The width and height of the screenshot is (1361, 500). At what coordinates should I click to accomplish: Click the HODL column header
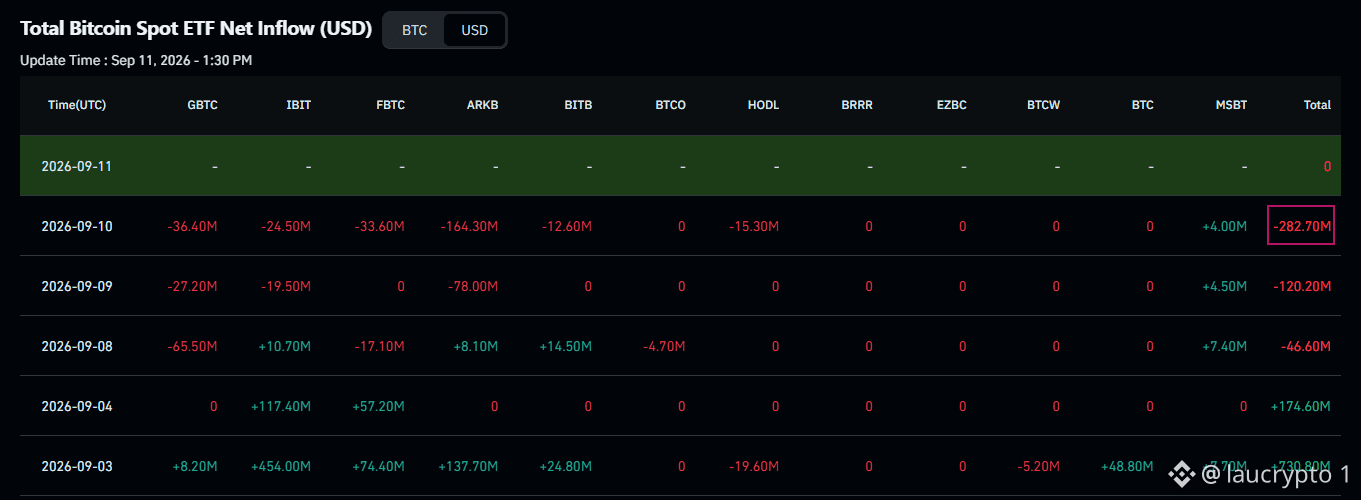[x=763, y=105]
